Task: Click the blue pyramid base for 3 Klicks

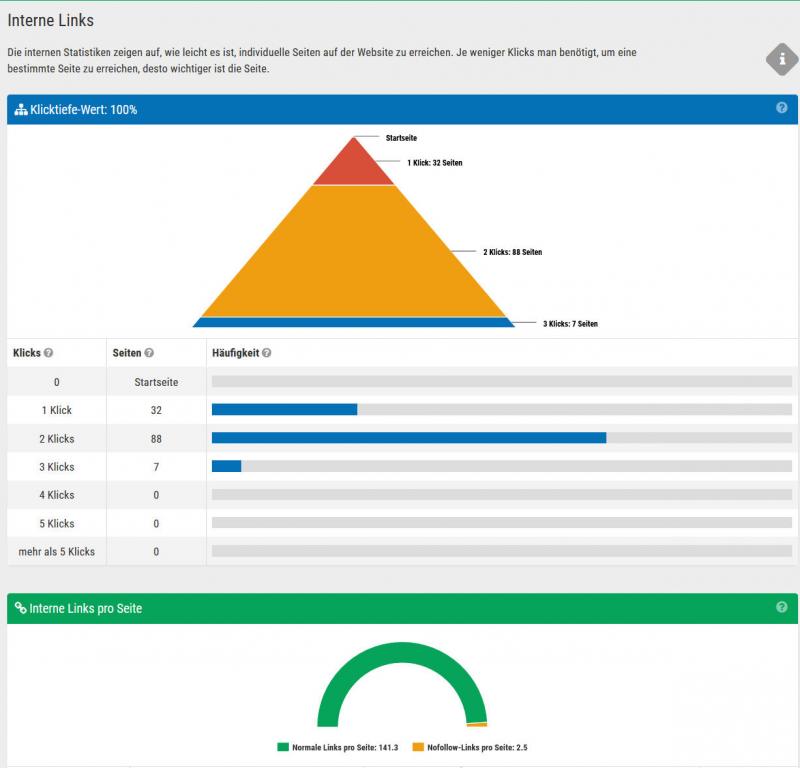Action: (x=354, y=322)
